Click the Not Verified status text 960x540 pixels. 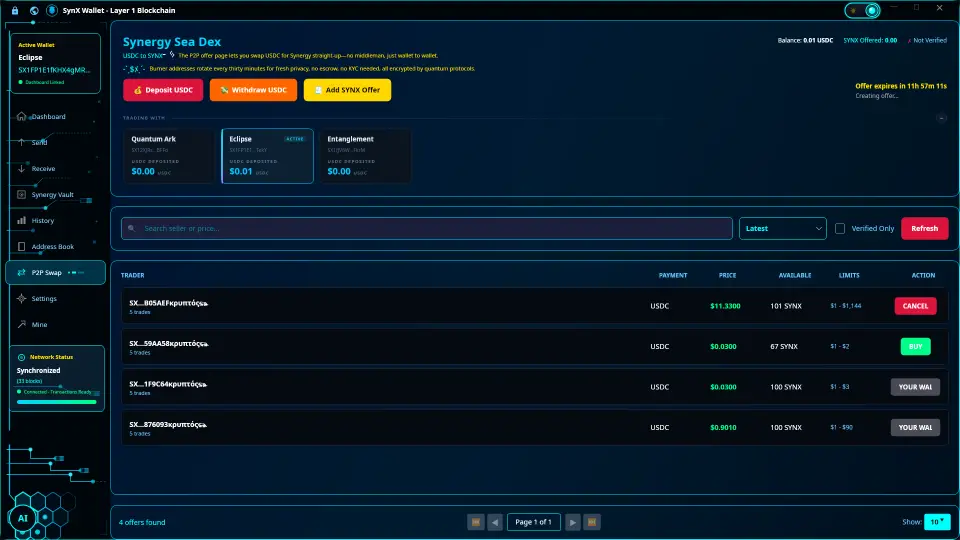(927, 40)
